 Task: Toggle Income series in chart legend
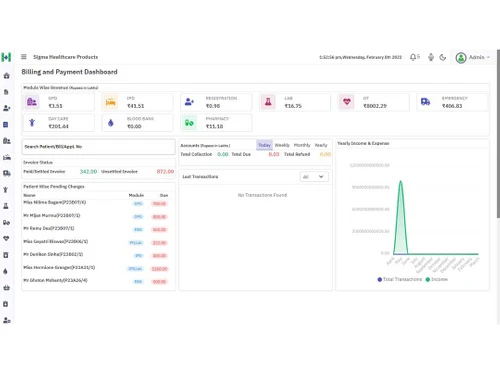[437, 279]
